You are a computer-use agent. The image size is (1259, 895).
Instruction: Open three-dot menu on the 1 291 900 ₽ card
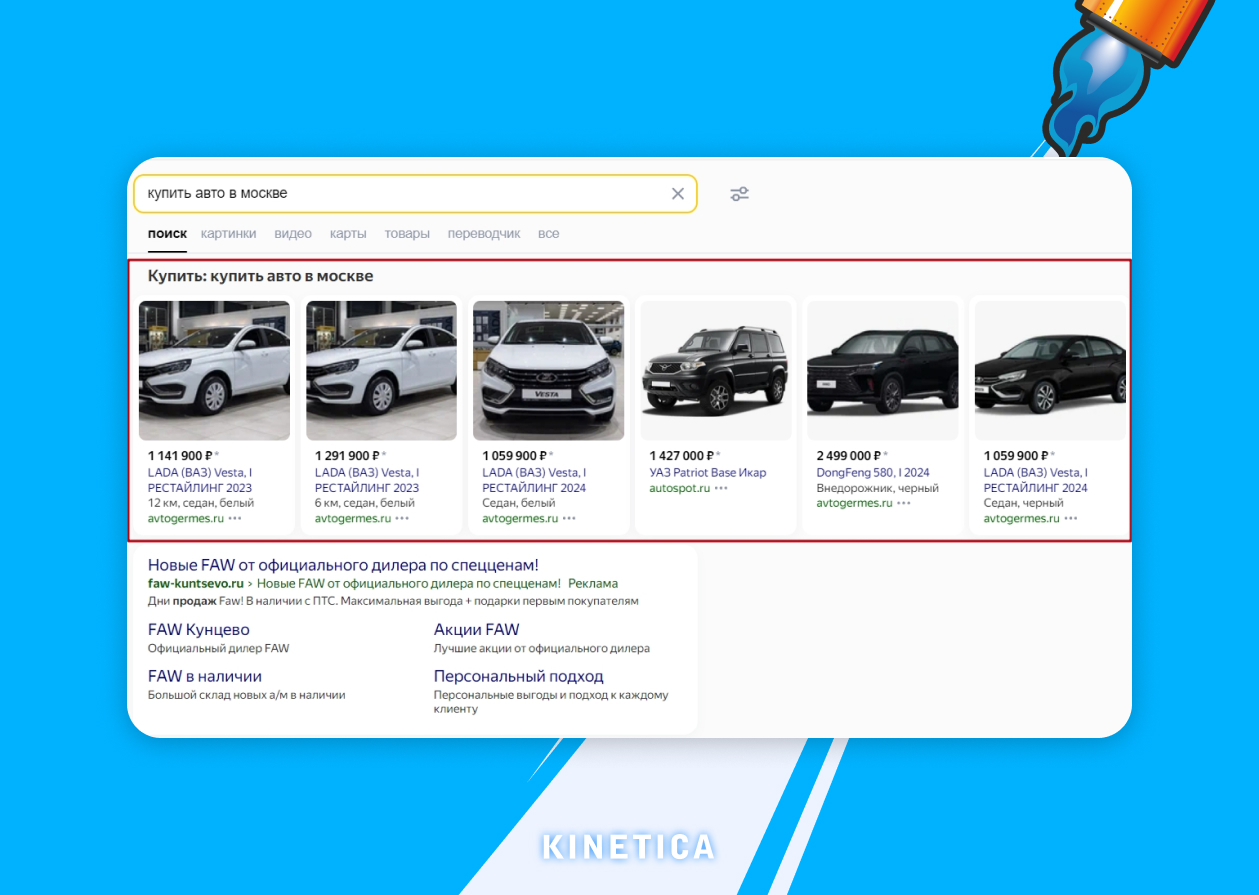402,518
